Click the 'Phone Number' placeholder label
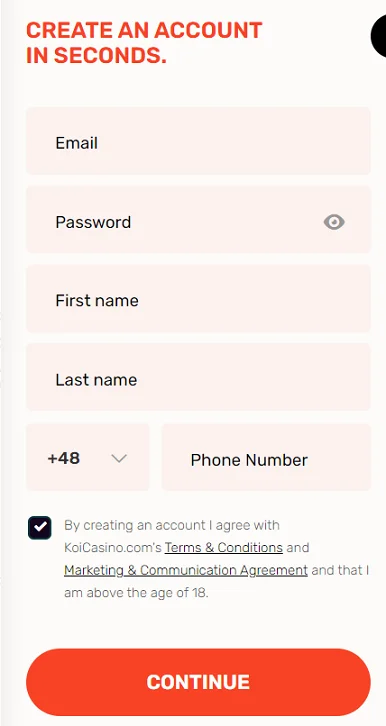 [x=249, y=460]
